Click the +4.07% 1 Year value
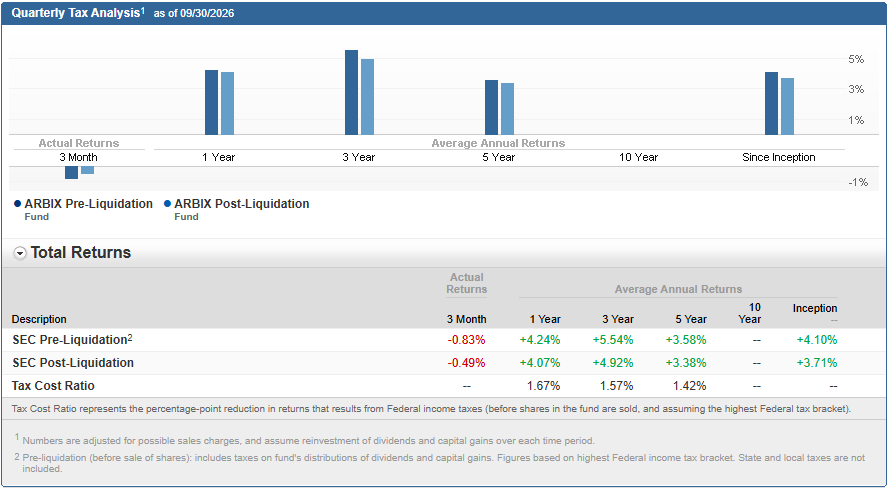The image size is (888, 488). (x=540, y=363)
